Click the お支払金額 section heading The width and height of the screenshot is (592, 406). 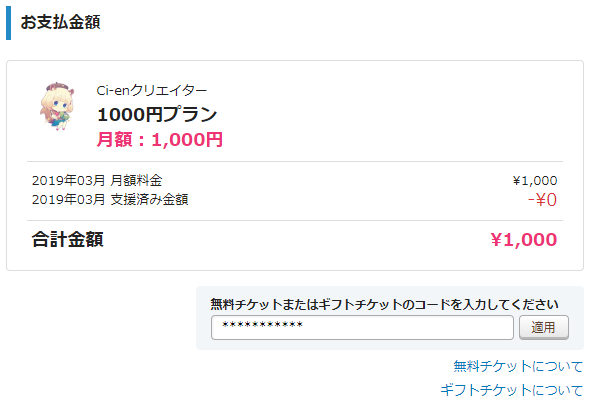tap(60, 22)
